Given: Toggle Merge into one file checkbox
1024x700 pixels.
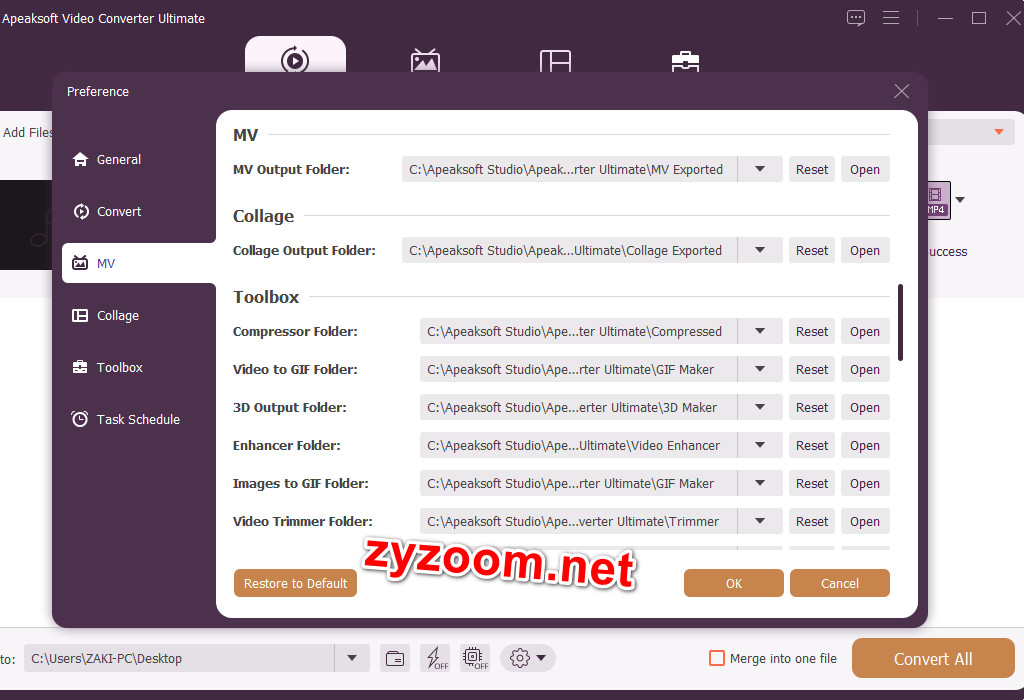Looking at the screenshot, I should [x=716, y=658].
